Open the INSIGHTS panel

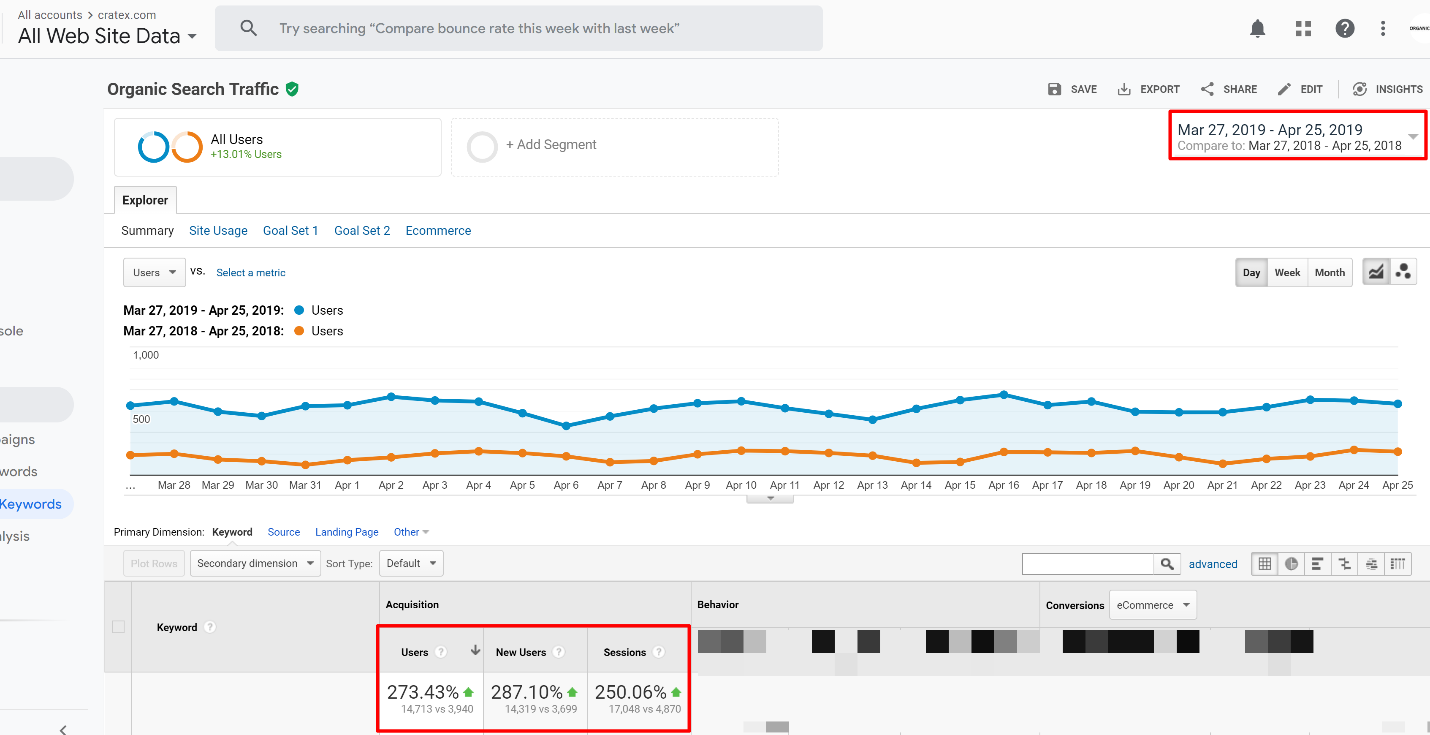click(x=1387, y=89)
